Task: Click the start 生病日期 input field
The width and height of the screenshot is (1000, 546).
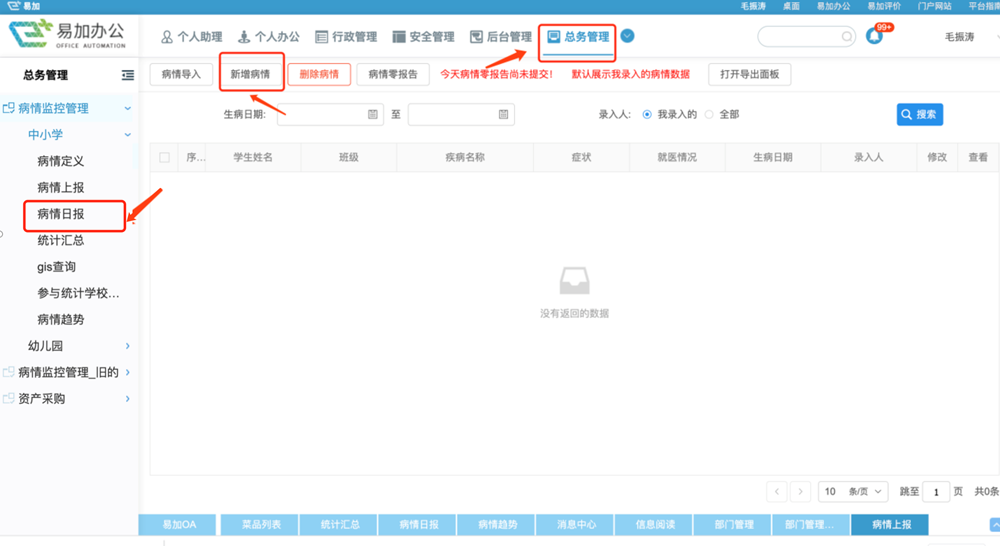Action: (330, 114)
